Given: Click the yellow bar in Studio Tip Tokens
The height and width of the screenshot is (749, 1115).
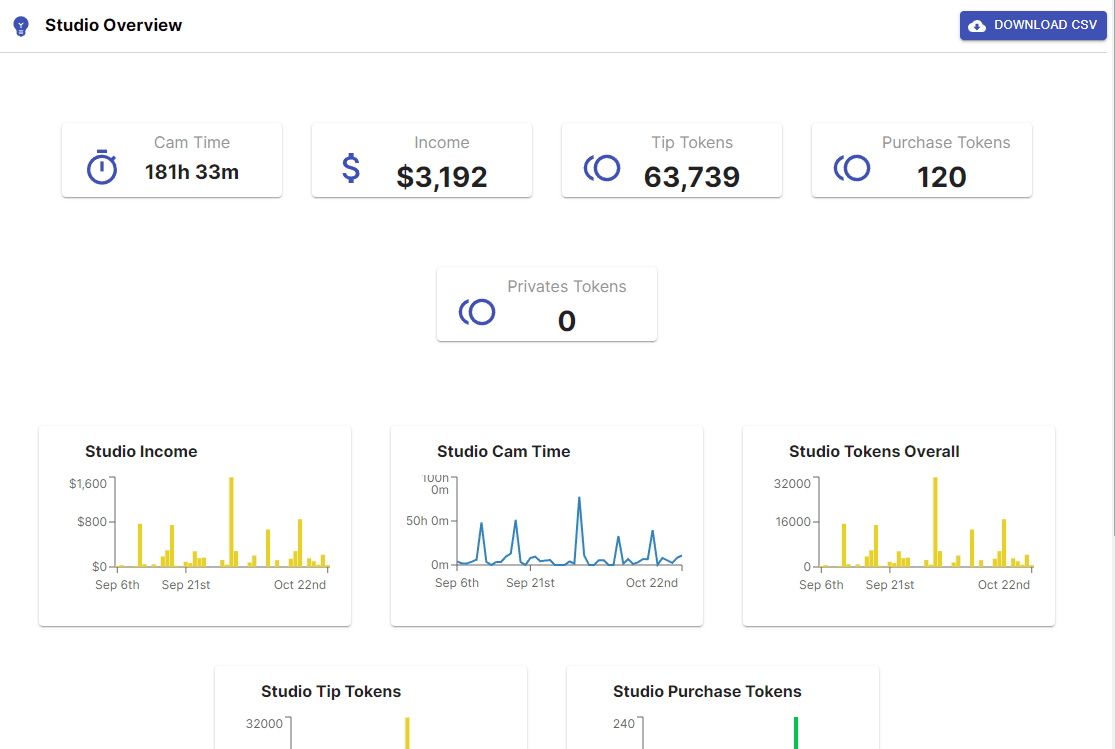Looking at the screenshot, I should tap(407, 733).
